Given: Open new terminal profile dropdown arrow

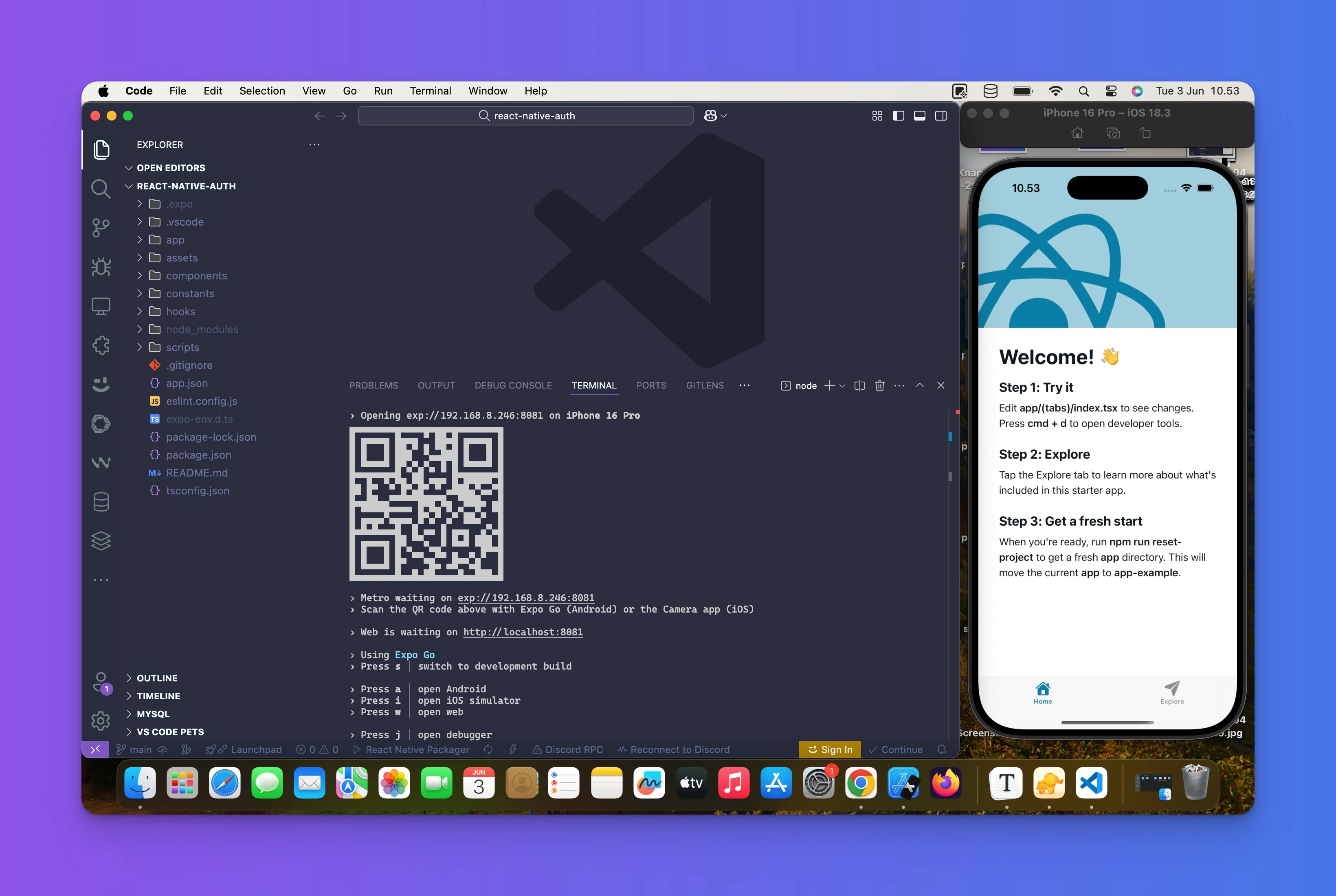Looking at the screenshot, I should click(842, 386).
